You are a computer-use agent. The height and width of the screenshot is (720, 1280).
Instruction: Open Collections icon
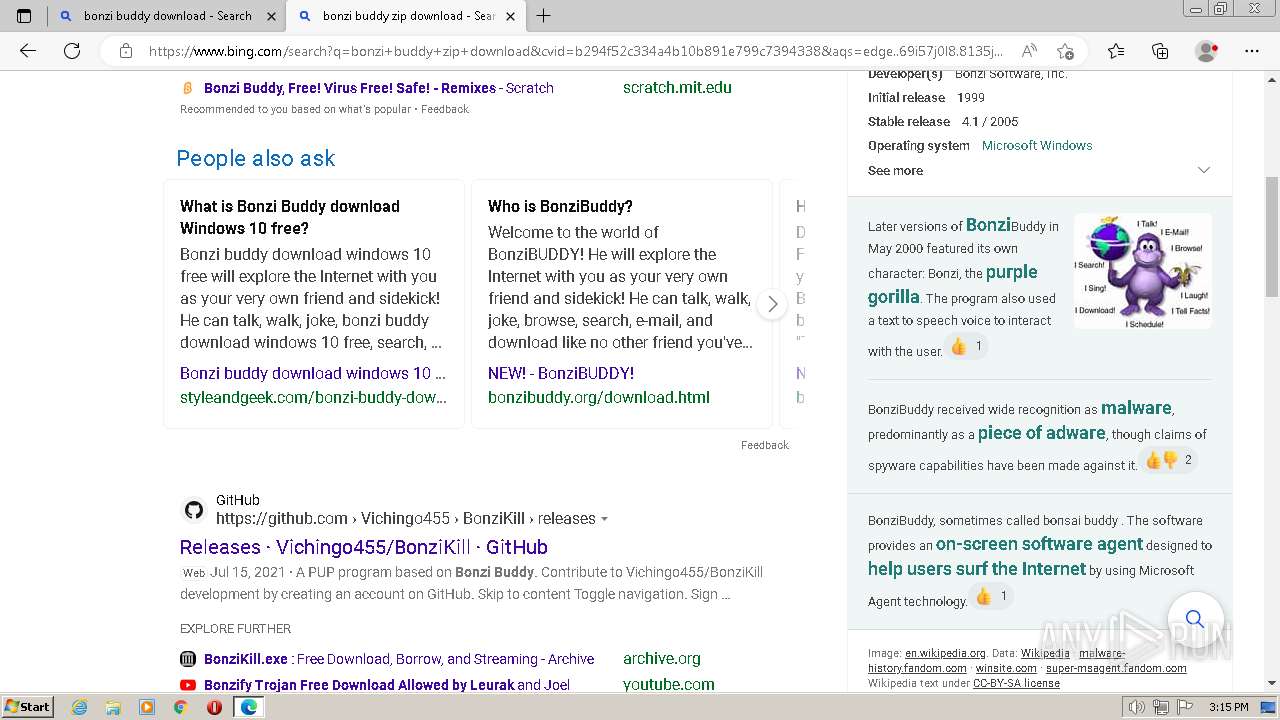[x=1160, y=51]
